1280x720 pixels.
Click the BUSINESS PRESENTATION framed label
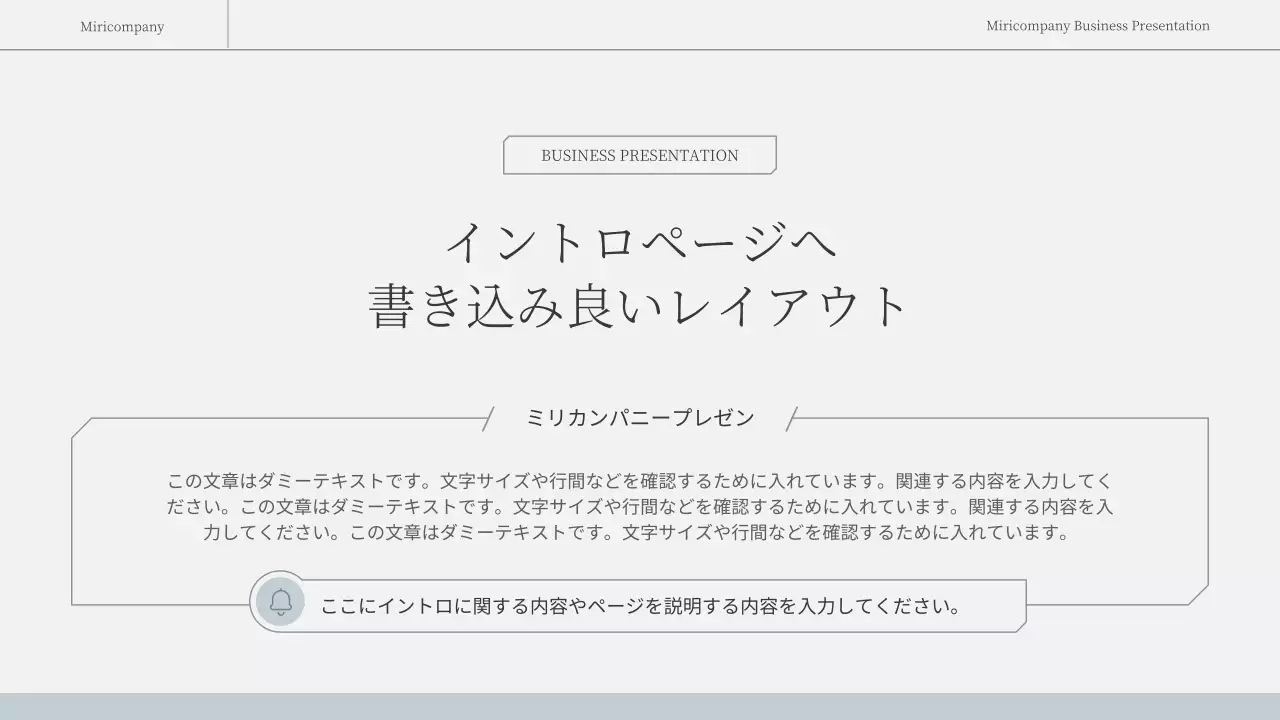[639, 155]
